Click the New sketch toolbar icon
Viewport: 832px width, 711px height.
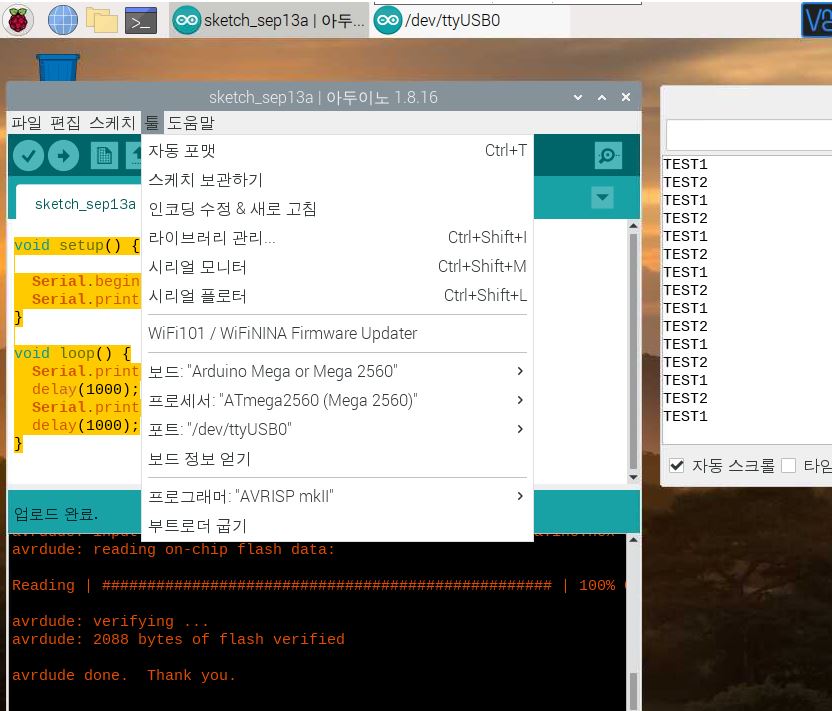(104, 156)
